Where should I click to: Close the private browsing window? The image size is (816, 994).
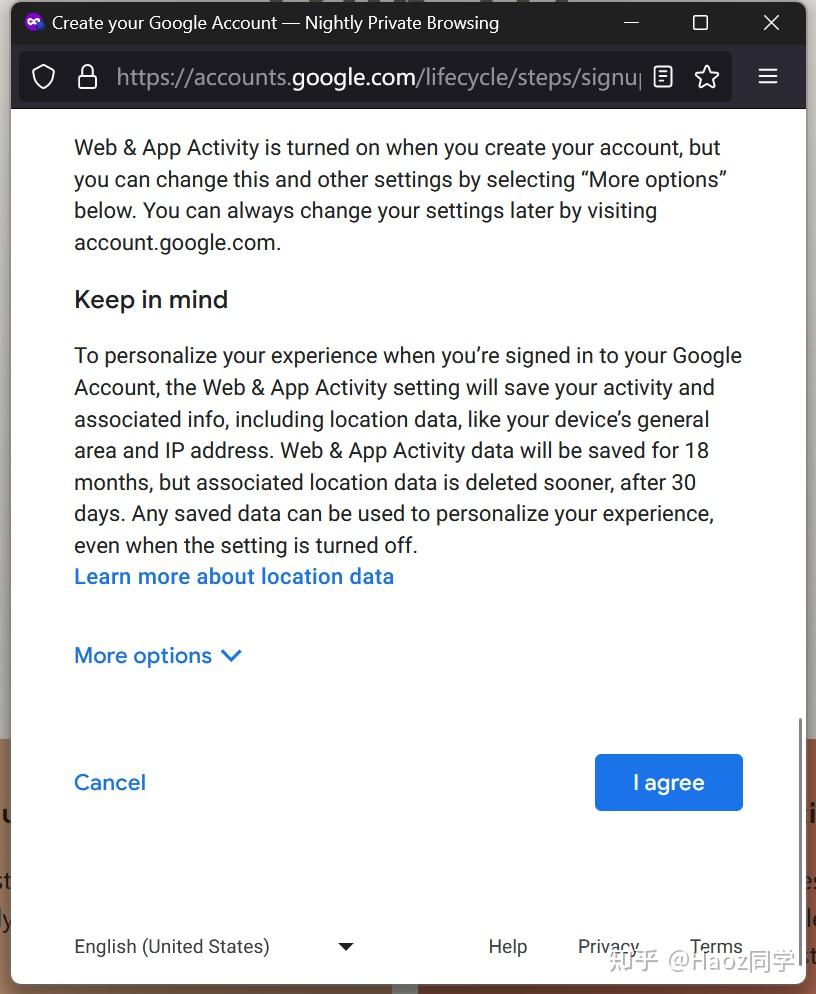[x=771, y=22]
